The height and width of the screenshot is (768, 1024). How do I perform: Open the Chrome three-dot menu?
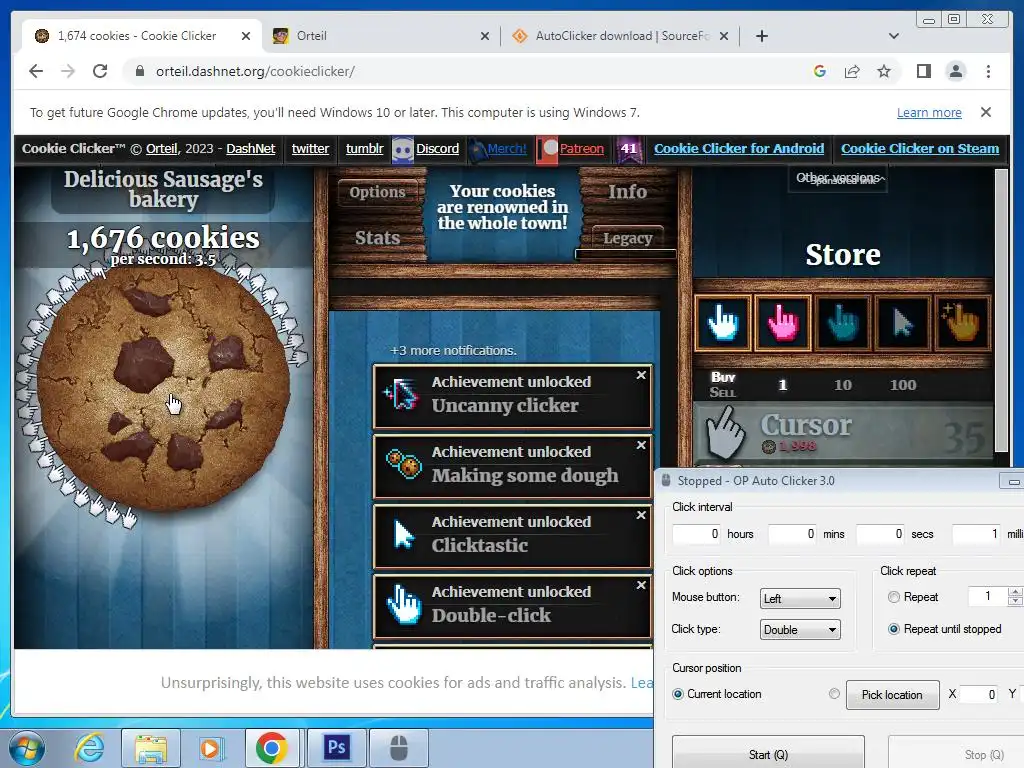click(x=988, y=71)
